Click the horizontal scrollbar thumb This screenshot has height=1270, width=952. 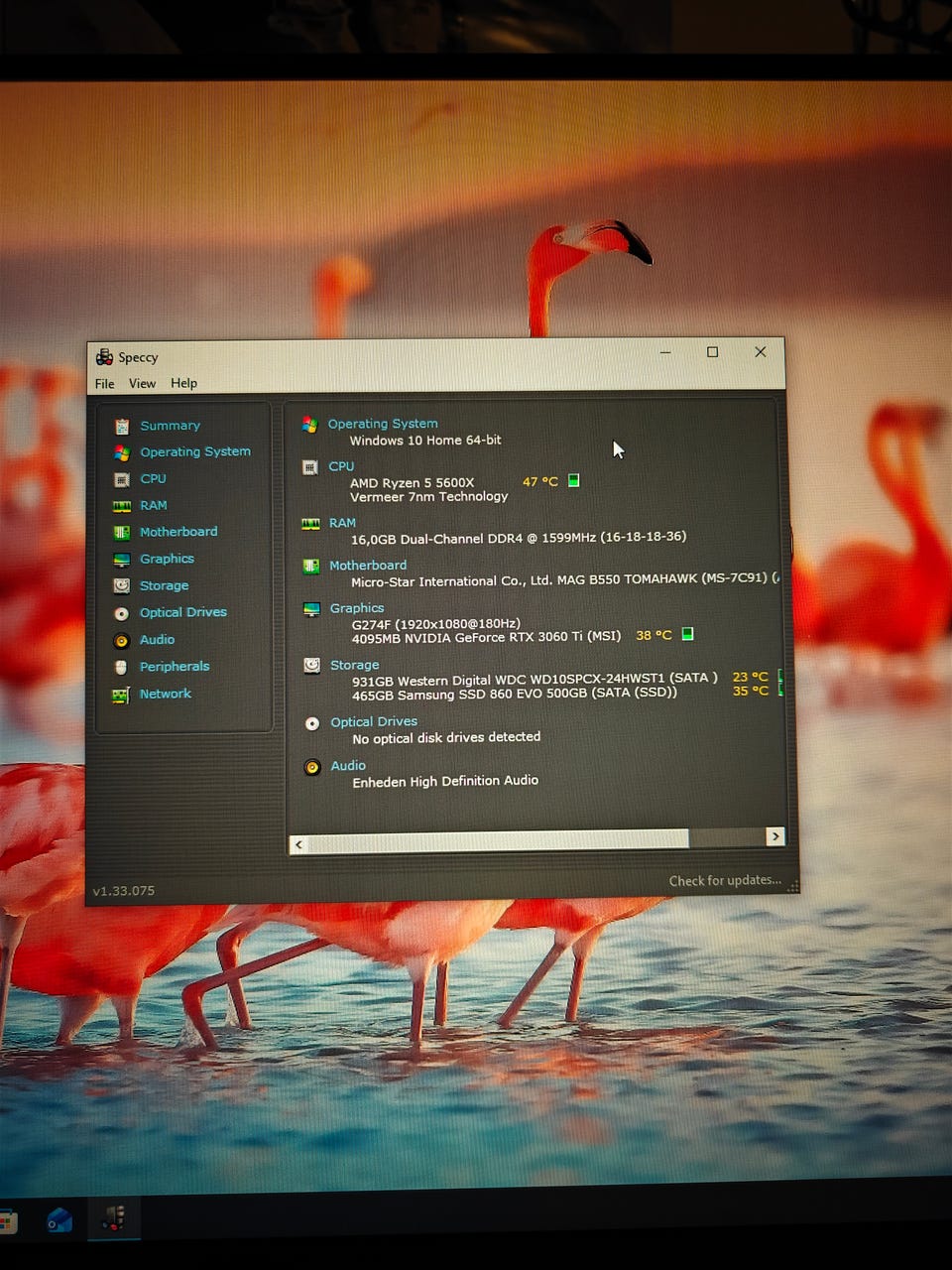click(x=498, y=840)
